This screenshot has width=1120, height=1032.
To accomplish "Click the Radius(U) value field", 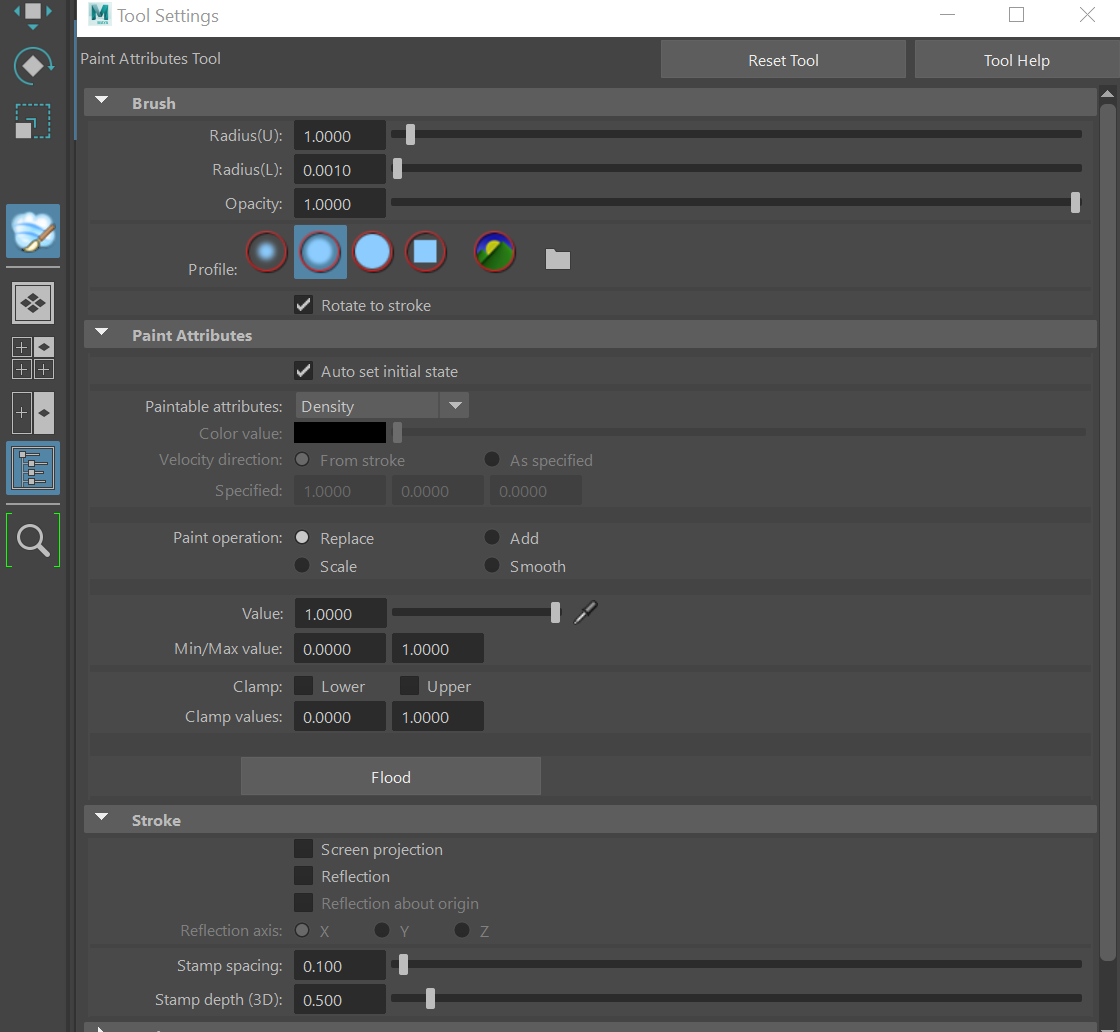I will pos(340,136).
